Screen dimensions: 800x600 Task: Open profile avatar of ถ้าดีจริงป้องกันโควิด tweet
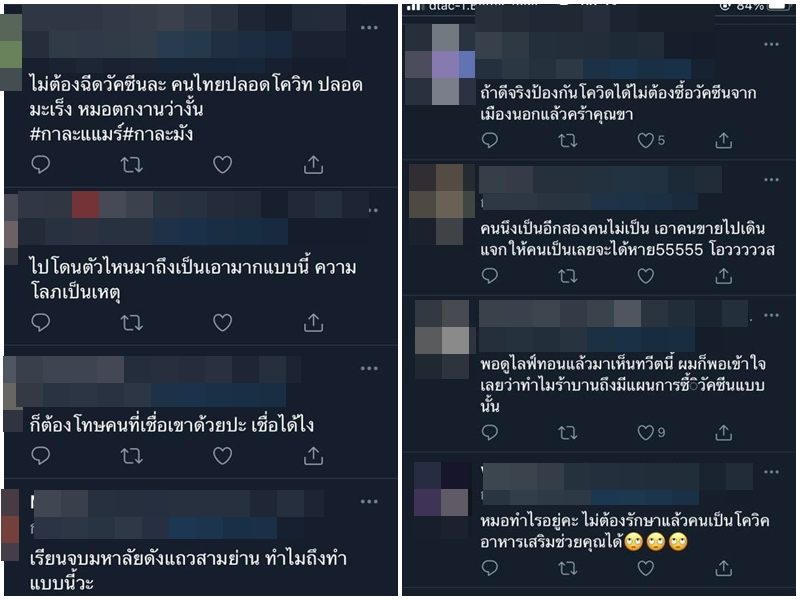point(441,64)
